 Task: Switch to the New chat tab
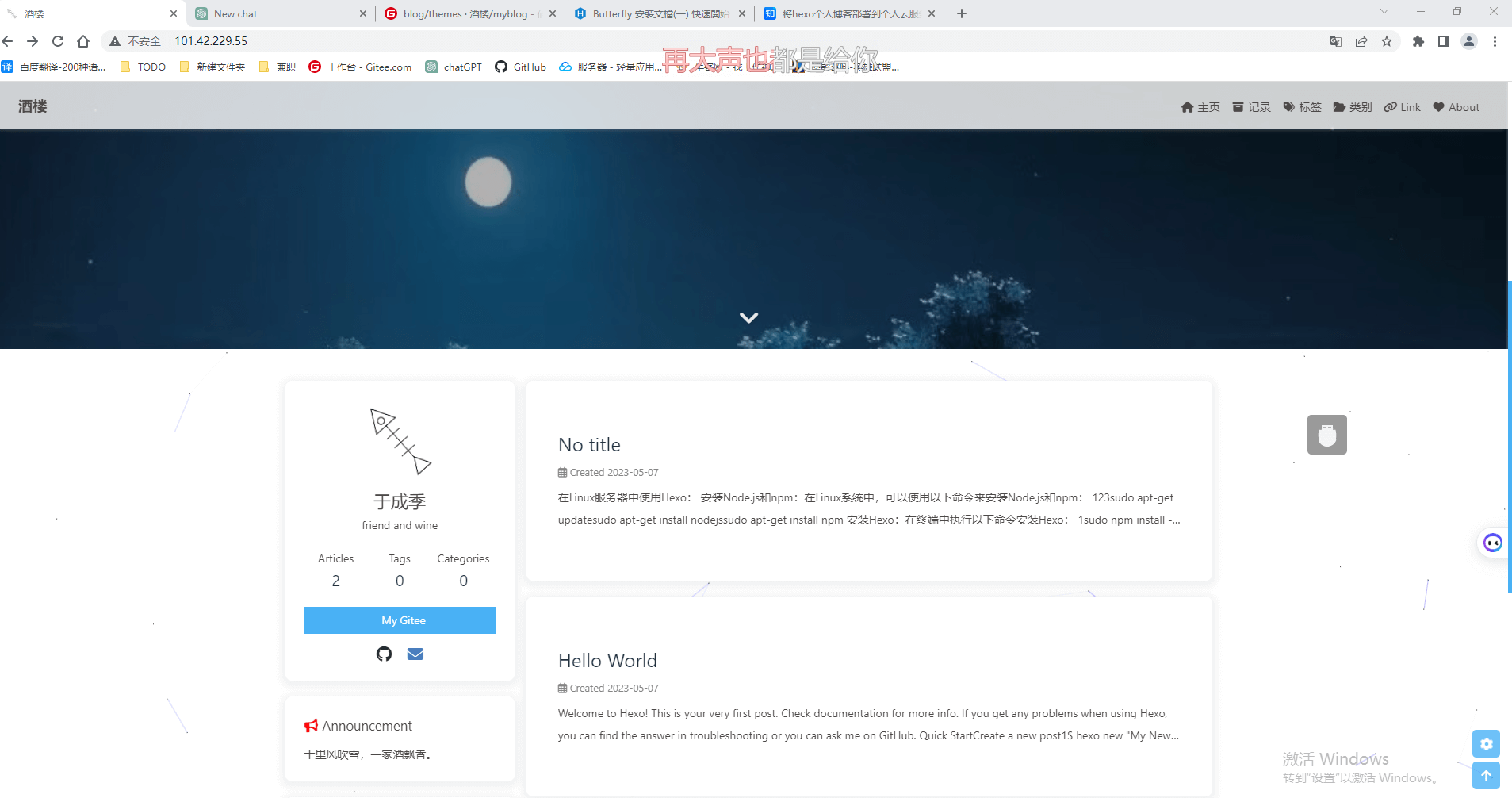tap(281, 13)
